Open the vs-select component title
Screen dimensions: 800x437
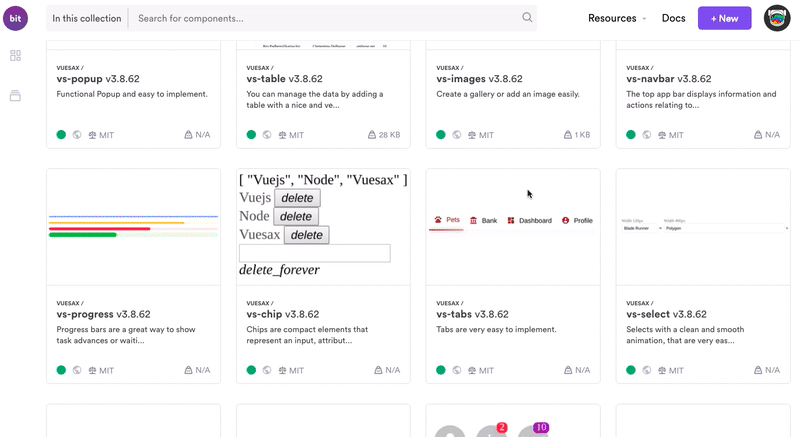click(666, 314)
